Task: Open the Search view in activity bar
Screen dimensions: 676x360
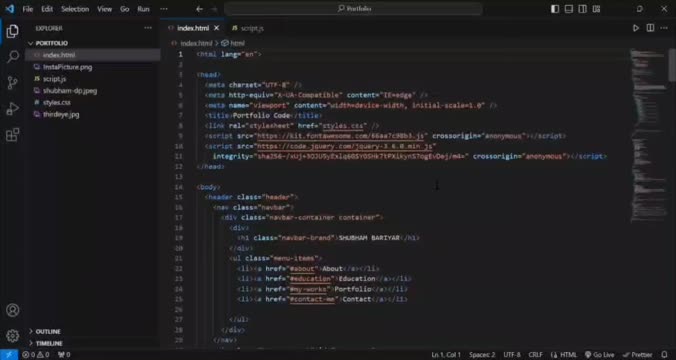Action: click(x=13, y=56)
